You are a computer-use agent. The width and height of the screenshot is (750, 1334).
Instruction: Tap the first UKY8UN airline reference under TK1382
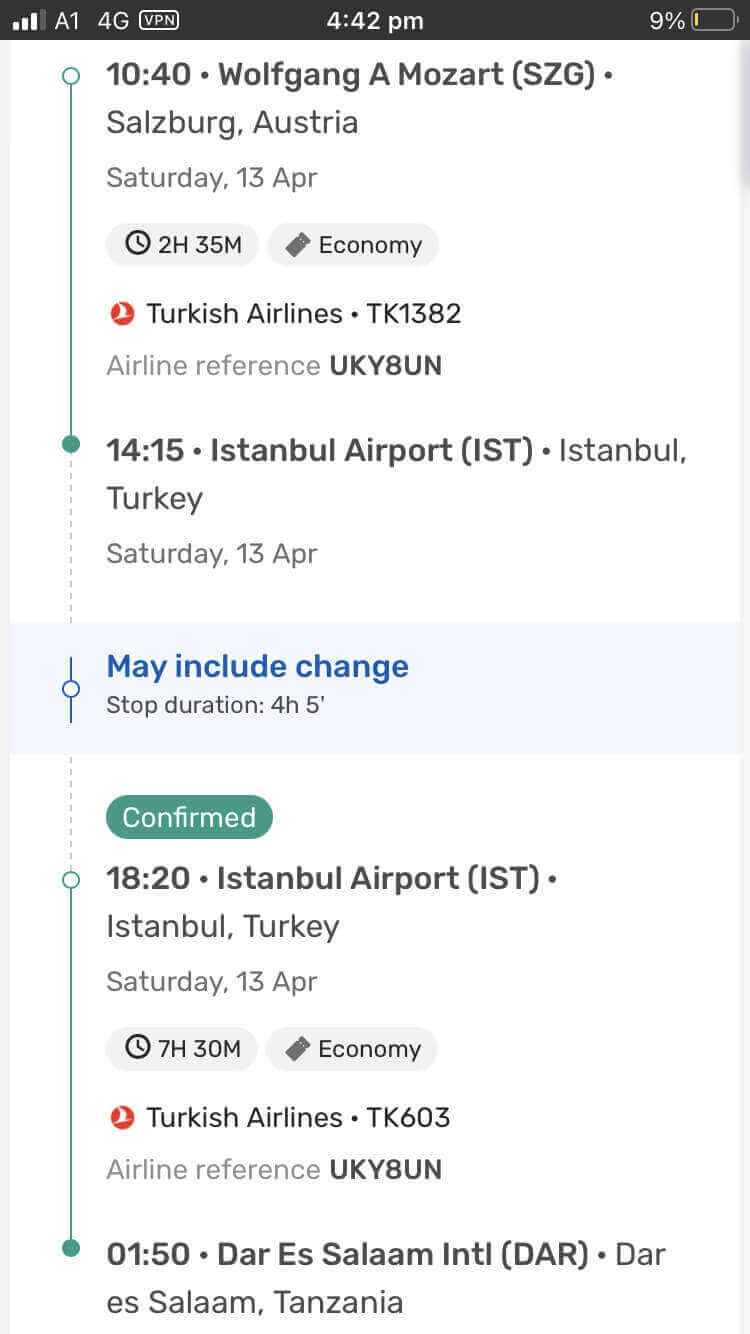(386, 366)
